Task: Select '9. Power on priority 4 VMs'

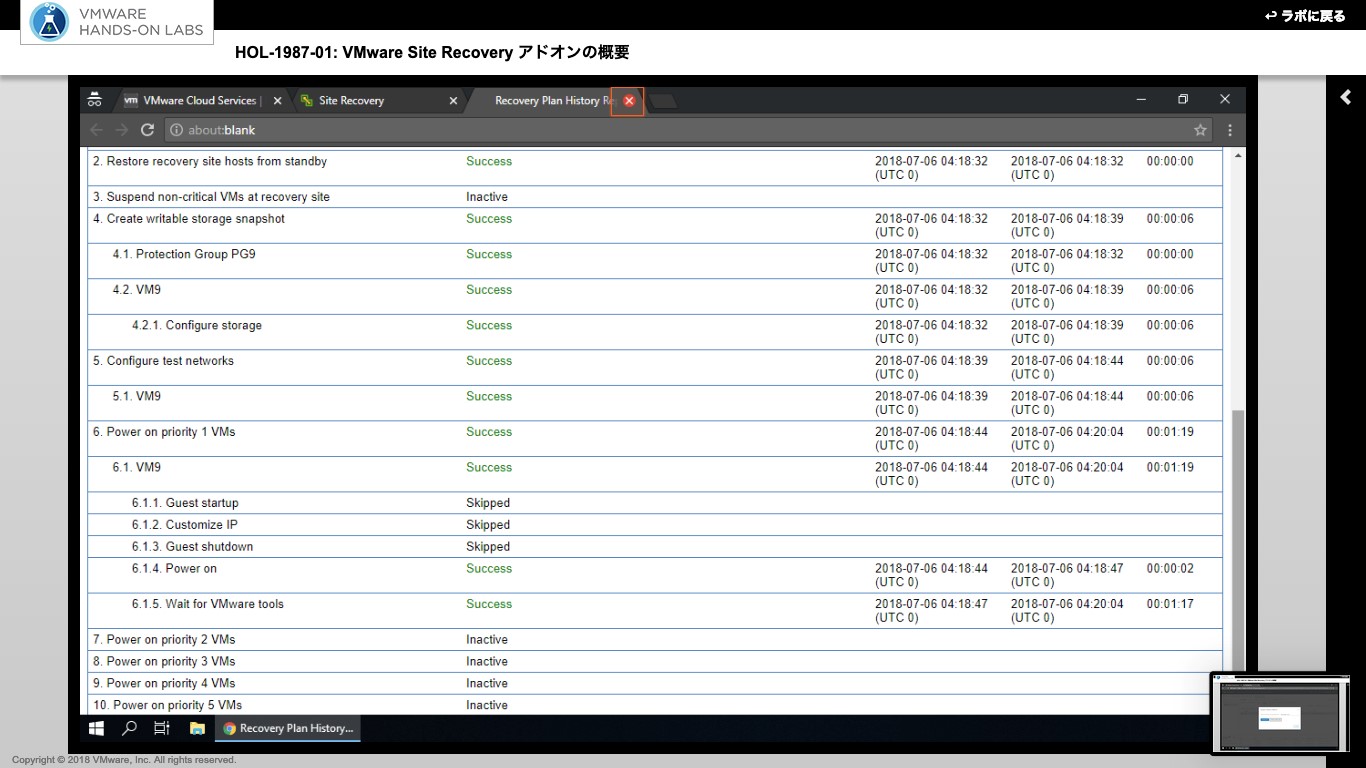Action: click(x=655, y=684)
